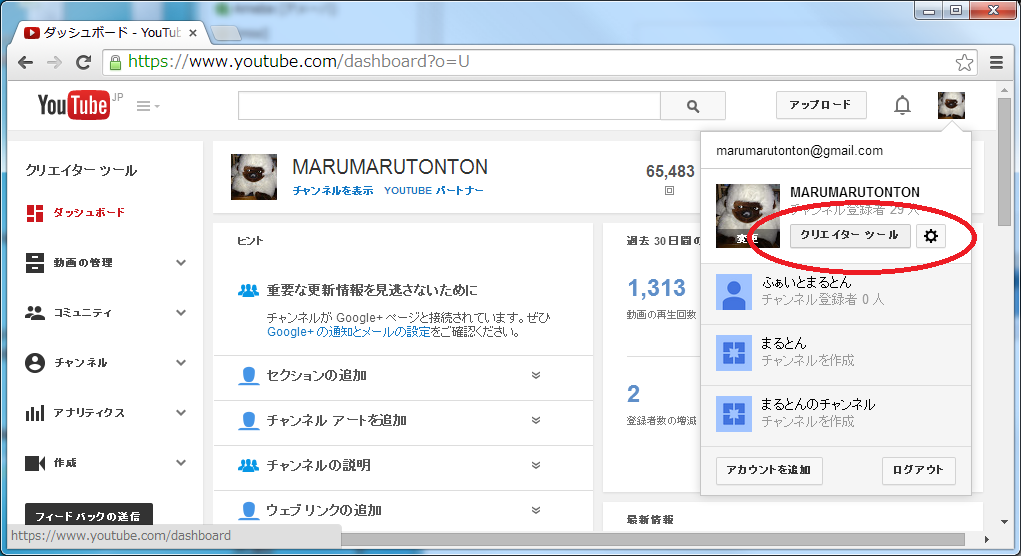
Task: Reload the page with refresh icon
Action: pyautogui.click(x=83, y=63)
